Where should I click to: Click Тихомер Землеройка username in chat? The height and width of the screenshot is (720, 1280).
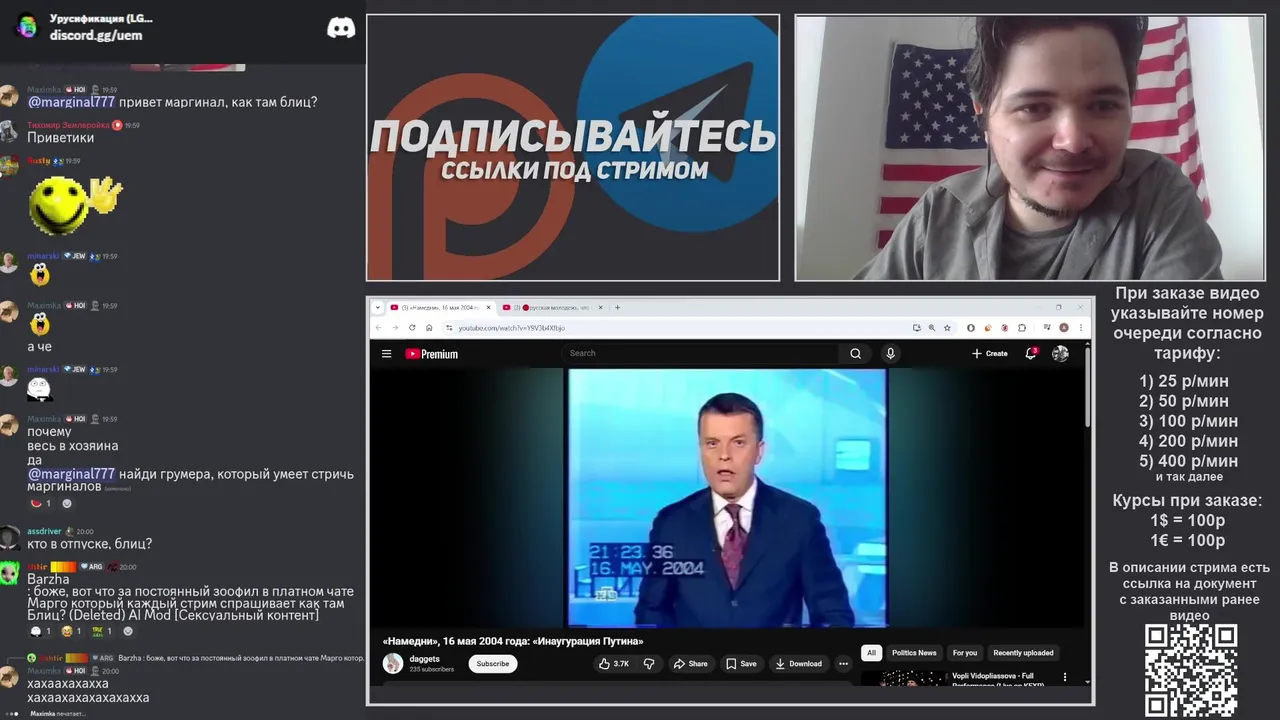tap(68, 125)
